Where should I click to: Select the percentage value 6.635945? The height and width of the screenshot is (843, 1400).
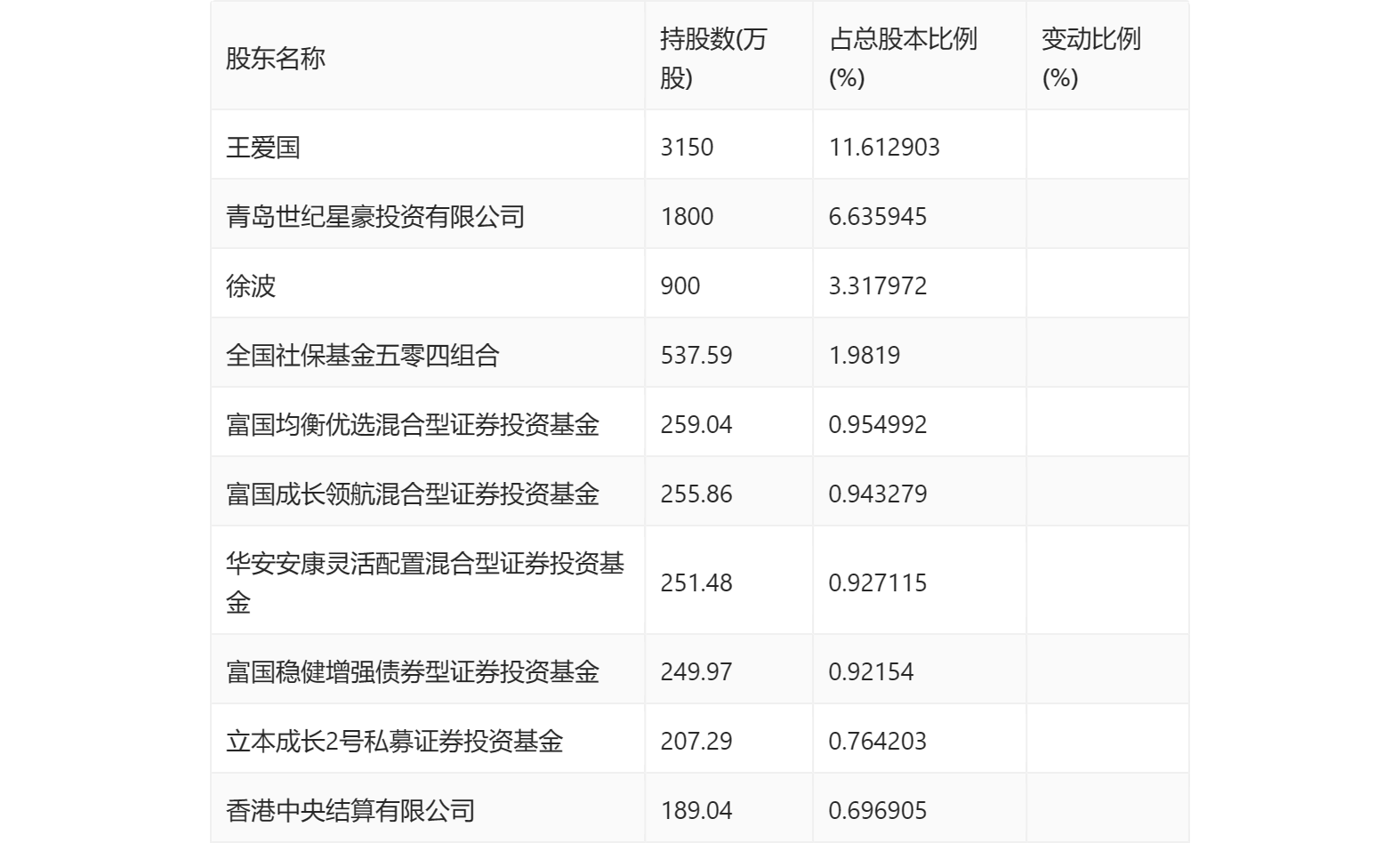click(x=878, y=216)
